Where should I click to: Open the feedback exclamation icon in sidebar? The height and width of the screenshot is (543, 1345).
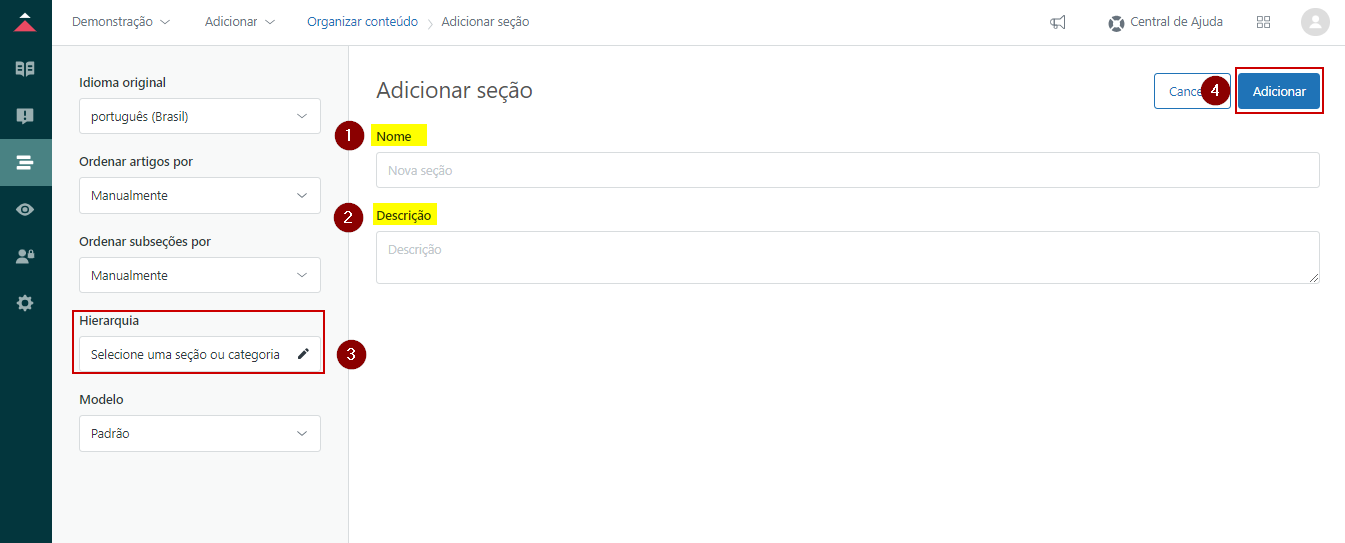26,116
